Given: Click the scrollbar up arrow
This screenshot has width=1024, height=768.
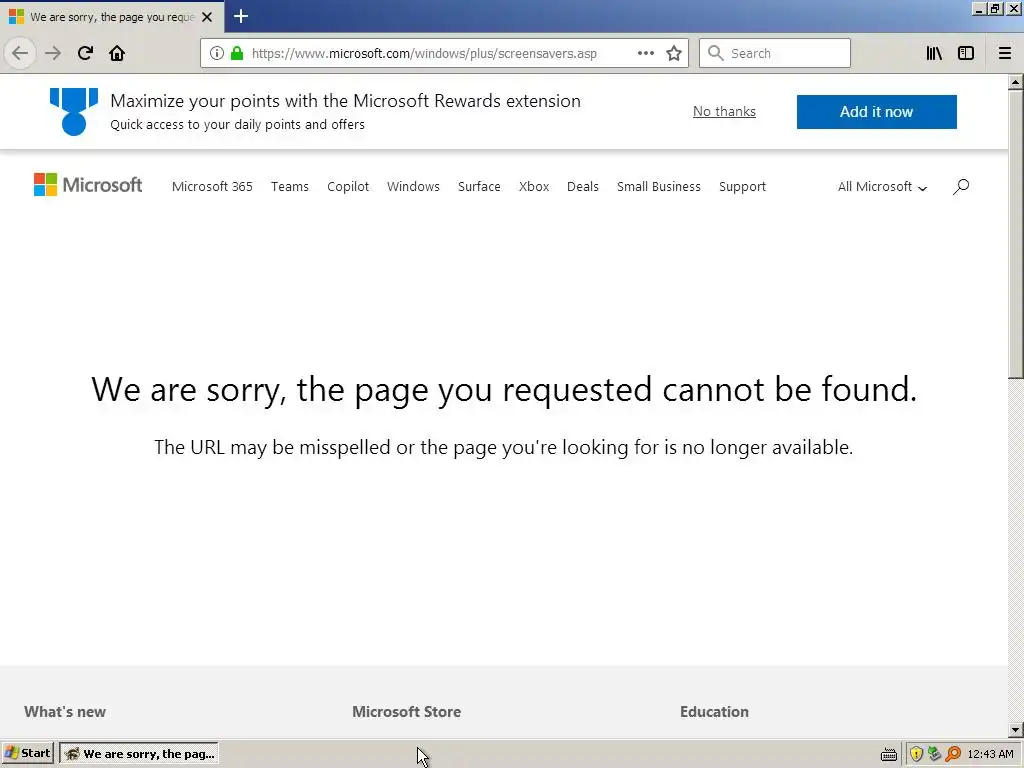Looking at the screenshot, I should 1015,82.
